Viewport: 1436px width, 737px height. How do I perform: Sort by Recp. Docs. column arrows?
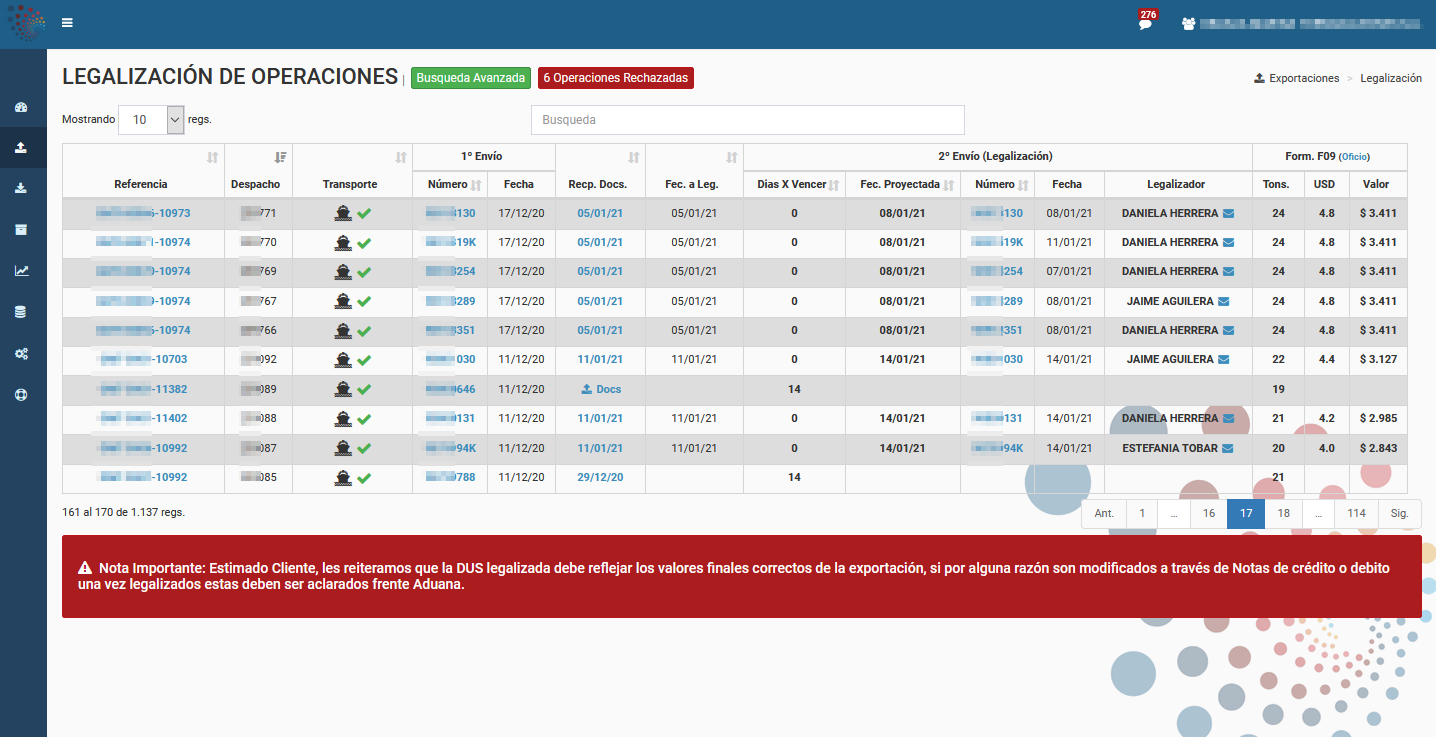634,157
